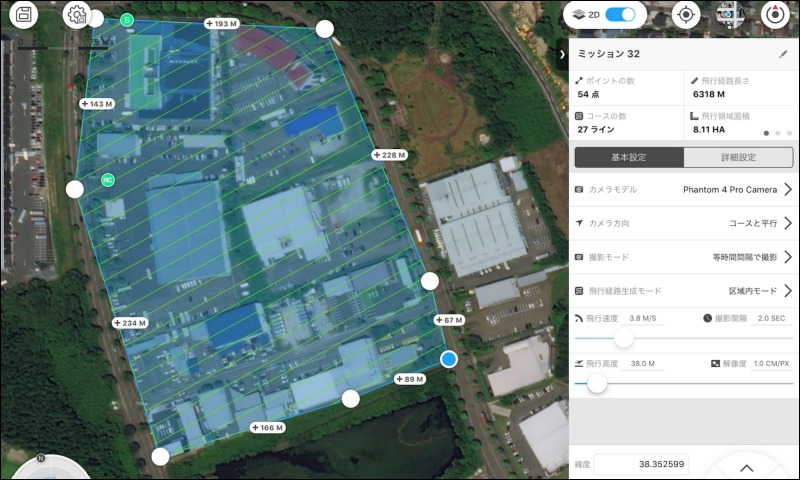Image resolution: width=800 pixels, height=480 pixels.
Task: Click the カメラ方向 arrow icon
Action: [579, 223]
